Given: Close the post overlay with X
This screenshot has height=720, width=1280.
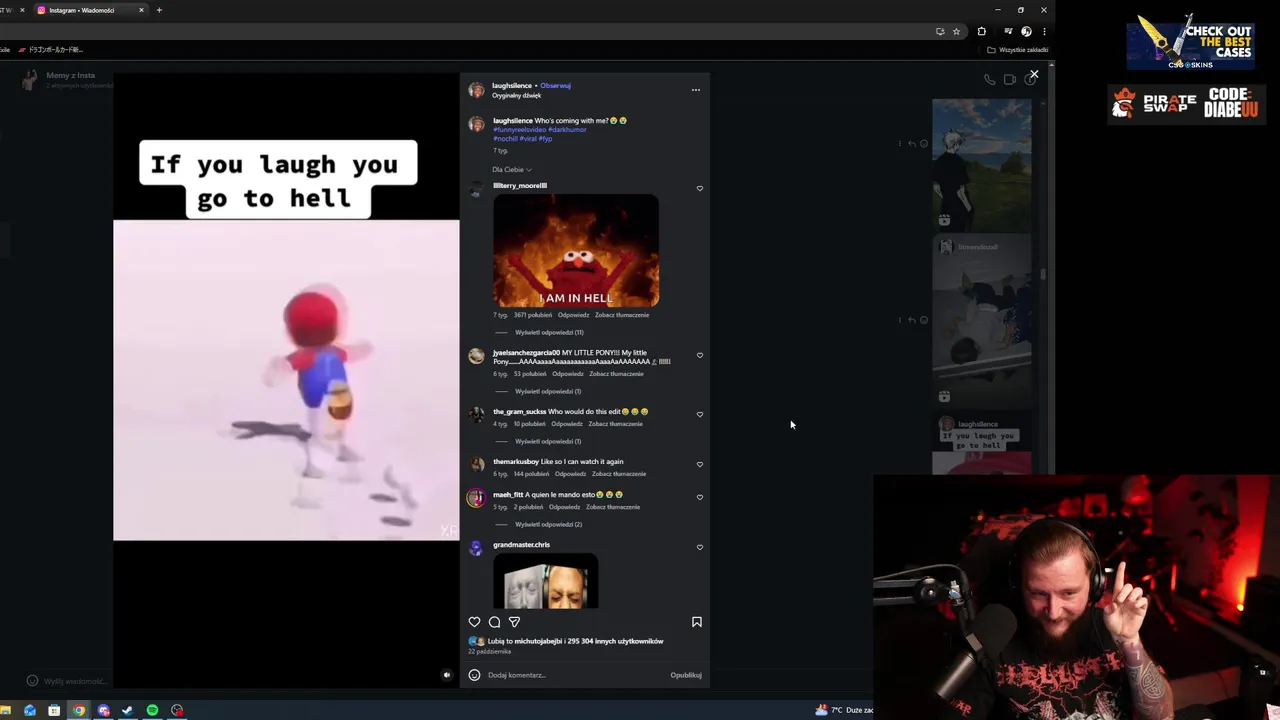Looking at the screenshot, I should pos(1034,74).
